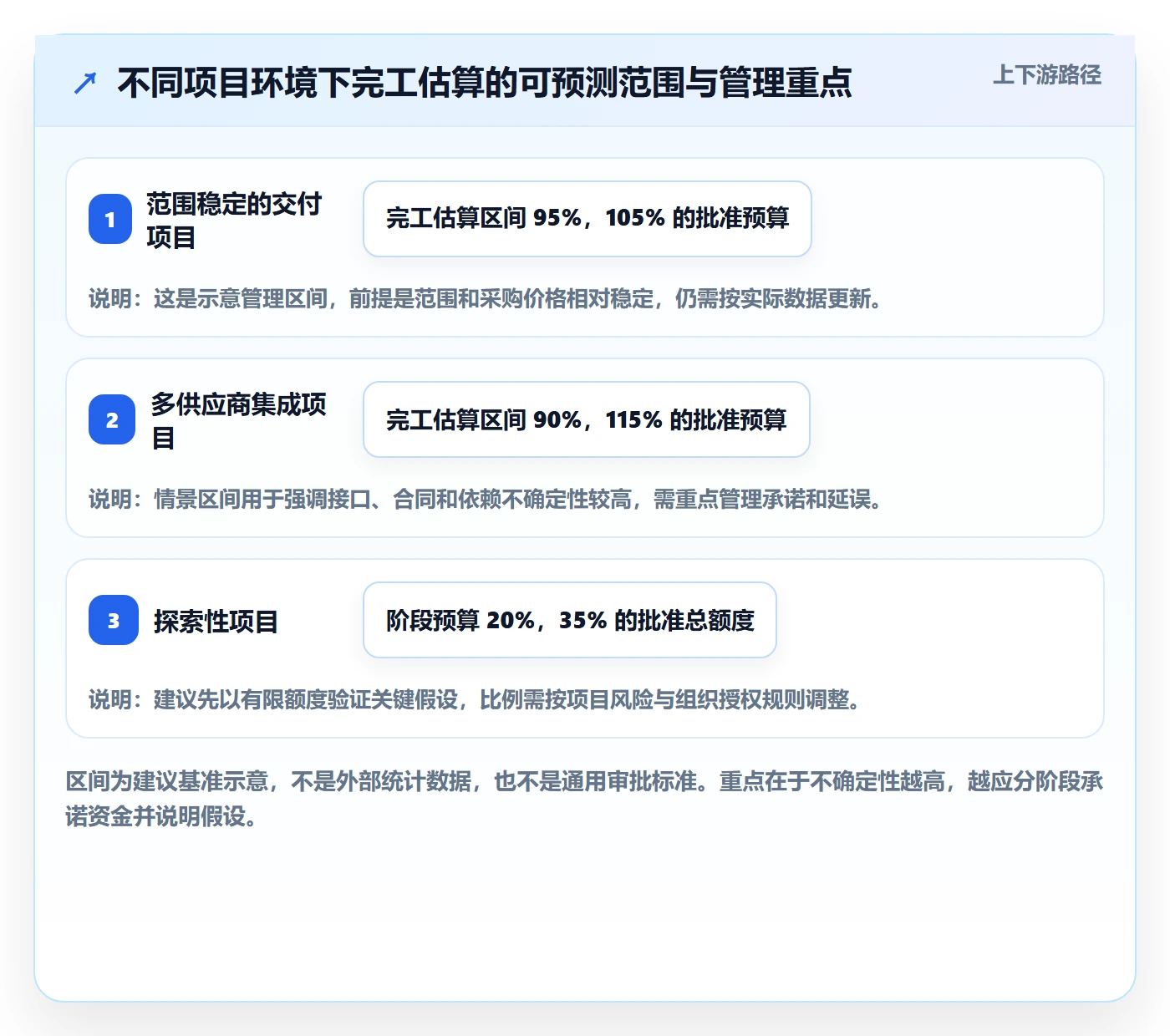
Task: Click the header title 不同项目环境下完工估算的可预测范围与管理重点
Action: tap(484, 83)
